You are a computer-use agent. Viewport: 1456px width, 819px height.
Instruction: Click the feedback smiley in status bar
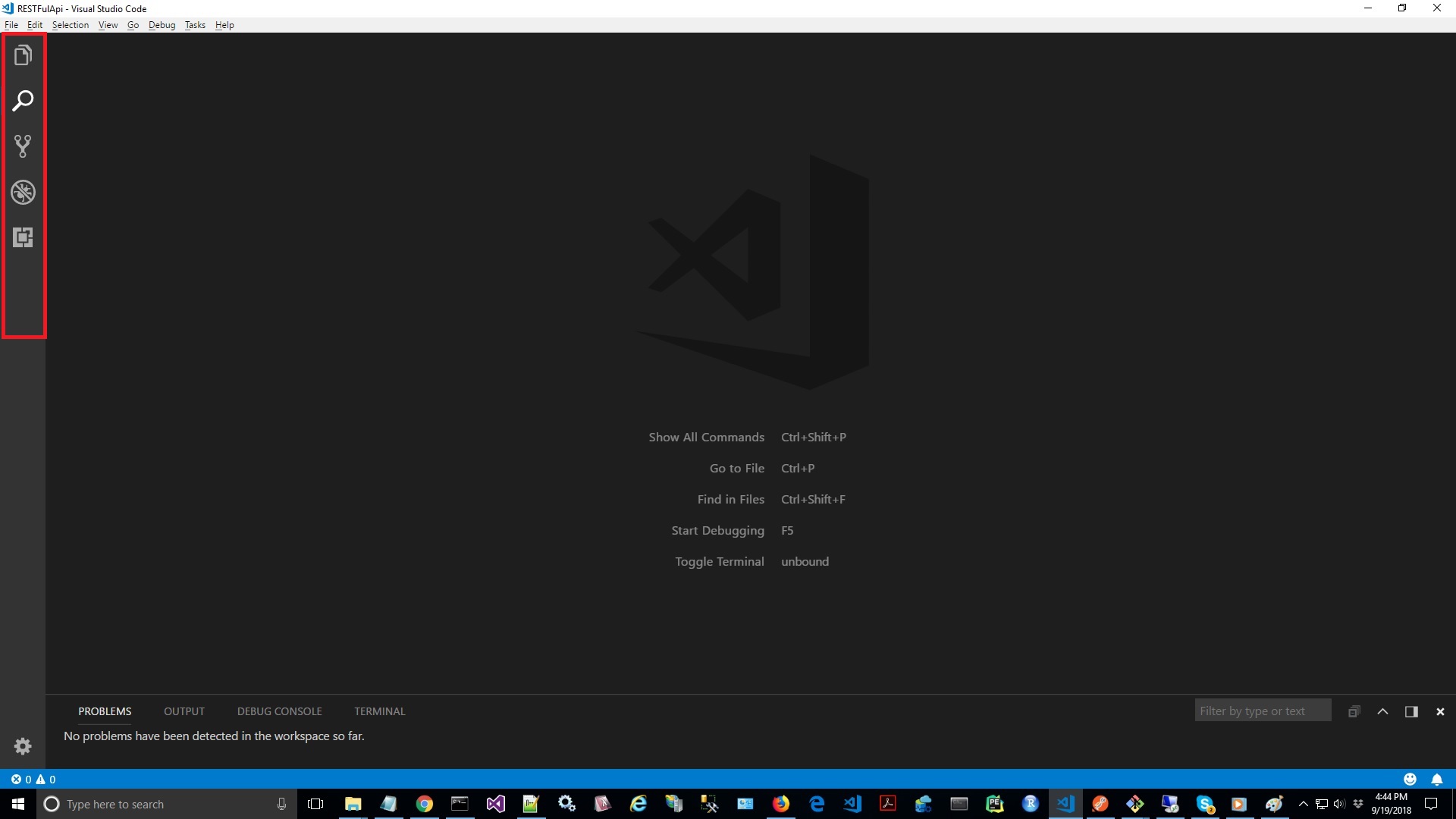(1410, 779)
